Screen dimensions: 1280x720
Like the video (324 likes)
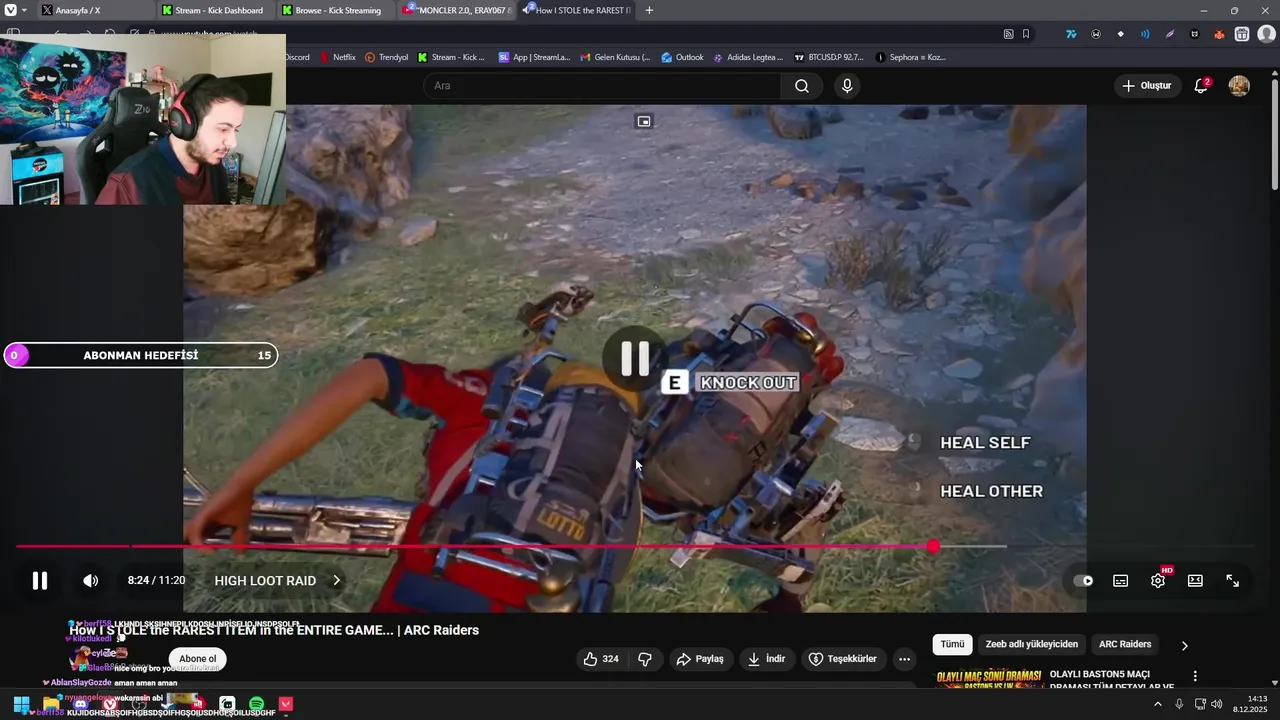coord(601,659)
